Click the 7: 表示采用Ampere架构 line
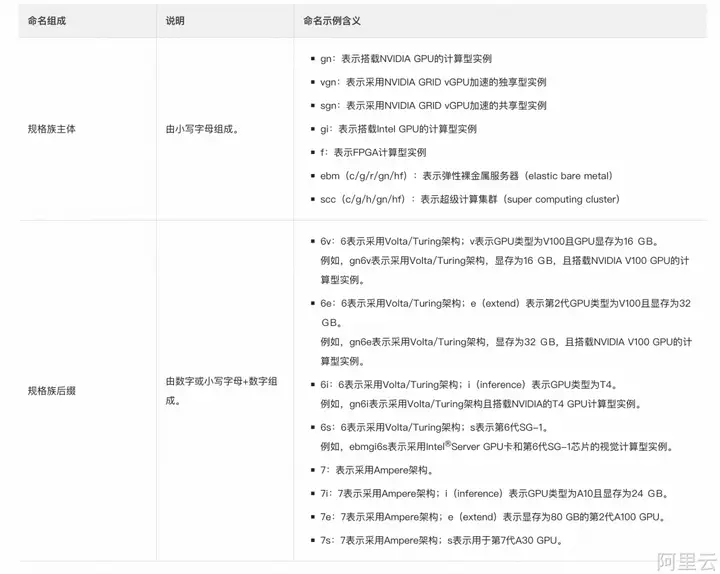This screenshot has width=720, height=574. coord(377,470)
